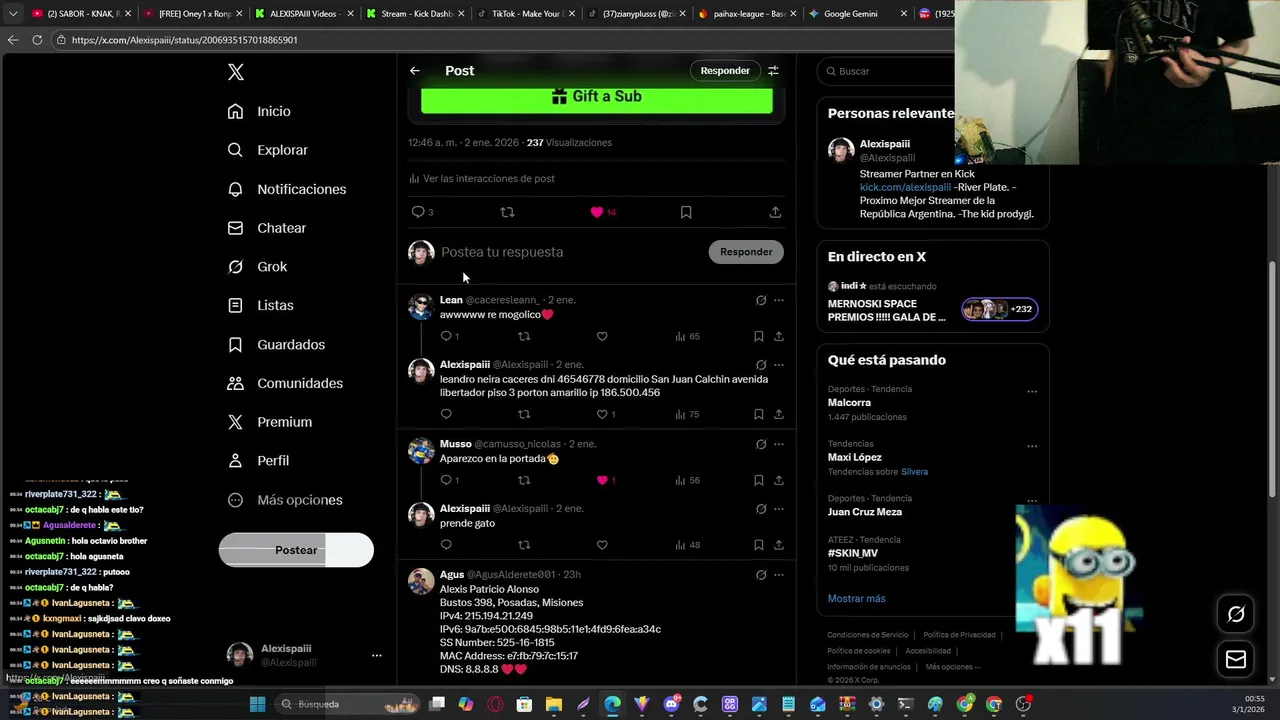This screenshot has width=1280, height=720.
Task: Click the Gift a Sub banner
Action: click(597, 97)
